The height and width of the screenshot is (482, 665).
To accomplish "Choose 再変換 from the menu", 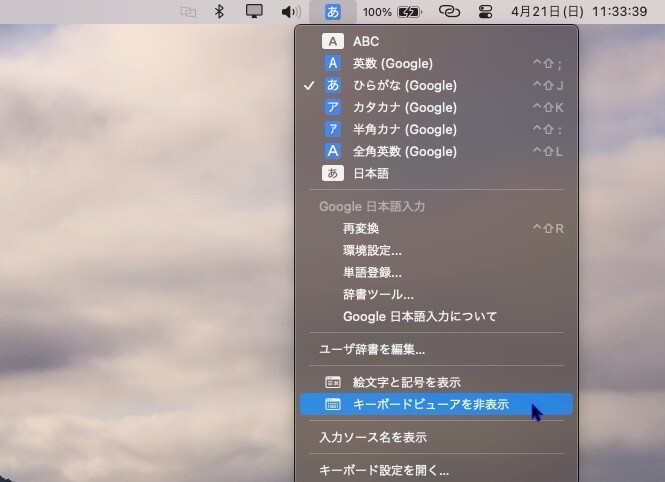I will [x=436, y=228].
